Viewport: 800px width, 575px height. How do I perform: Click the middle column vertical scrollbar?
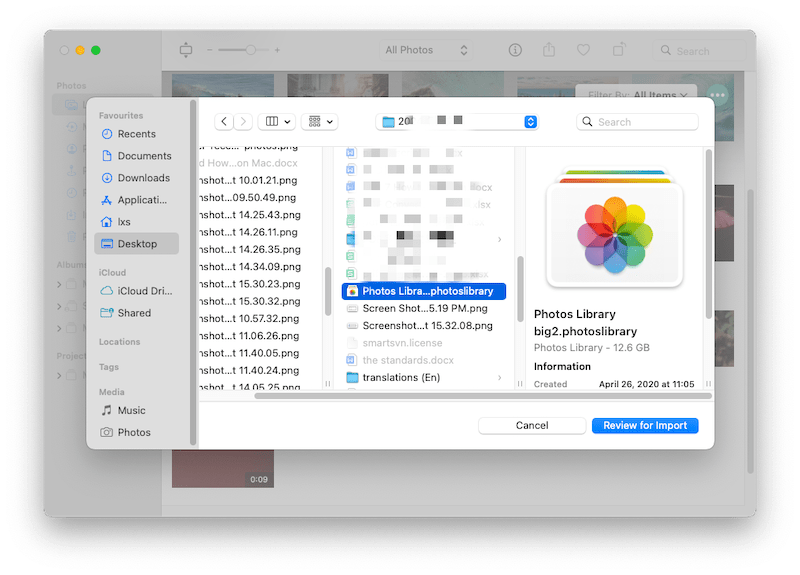pos(520,289)
